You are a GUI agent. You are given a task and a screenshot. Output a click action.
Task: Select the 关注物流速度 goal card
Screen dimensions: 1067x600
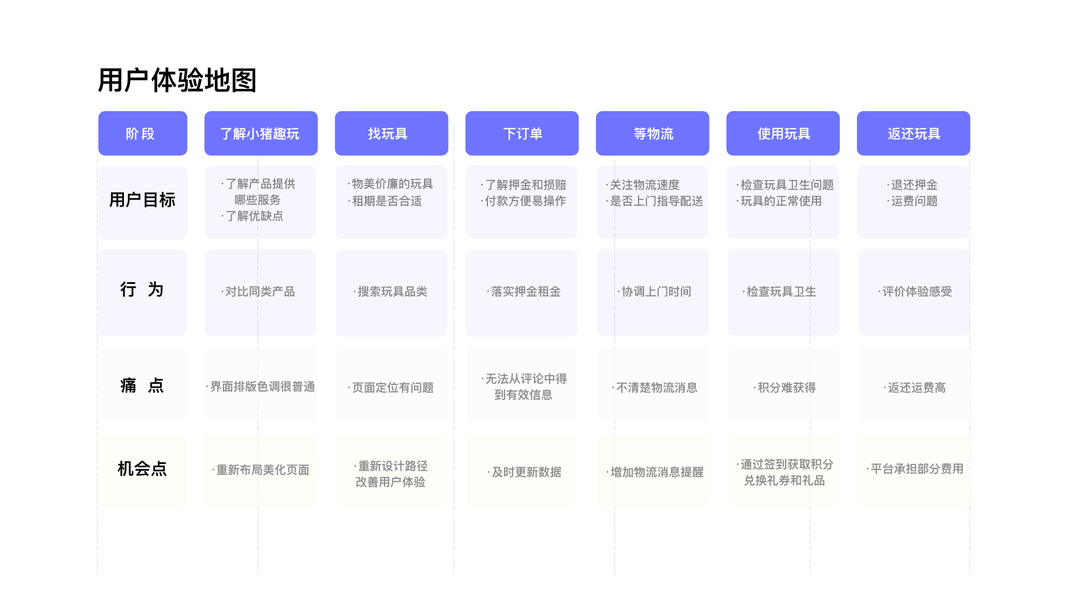click(x=653, y=202)
